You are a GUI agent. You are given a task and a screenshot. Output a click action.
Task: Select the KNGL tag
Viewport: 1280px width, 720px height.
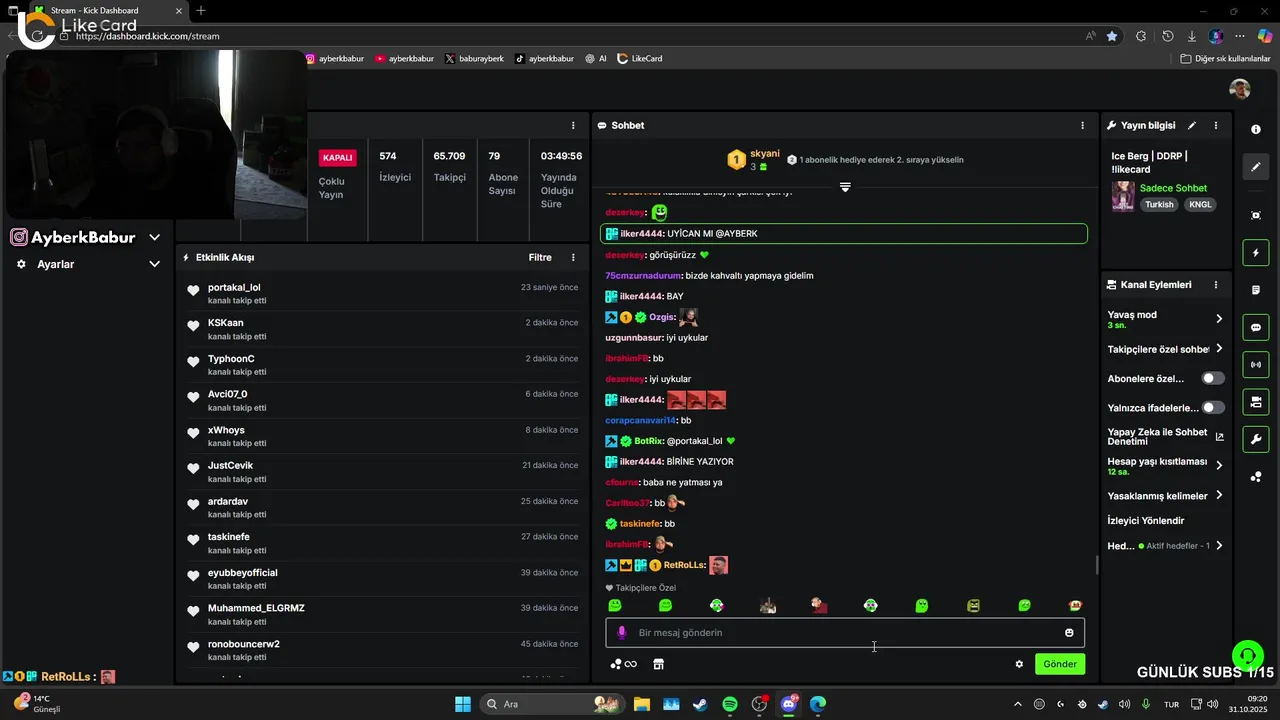coord(1200,204)
